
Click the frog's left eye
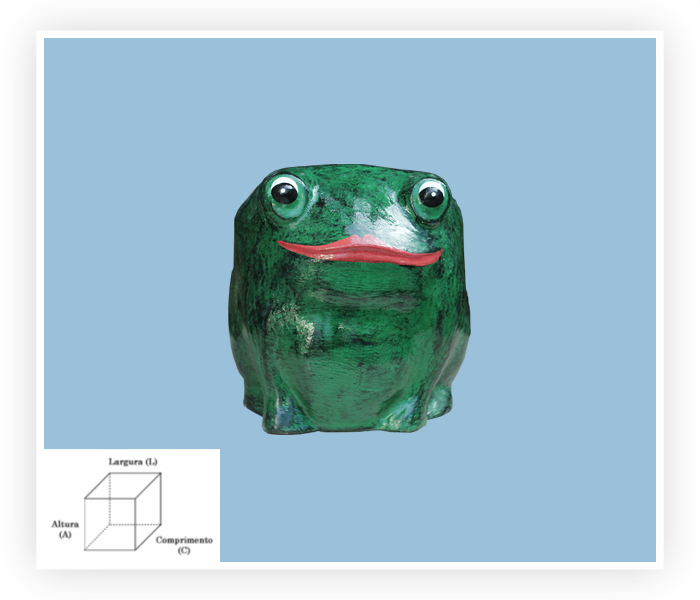285,193
